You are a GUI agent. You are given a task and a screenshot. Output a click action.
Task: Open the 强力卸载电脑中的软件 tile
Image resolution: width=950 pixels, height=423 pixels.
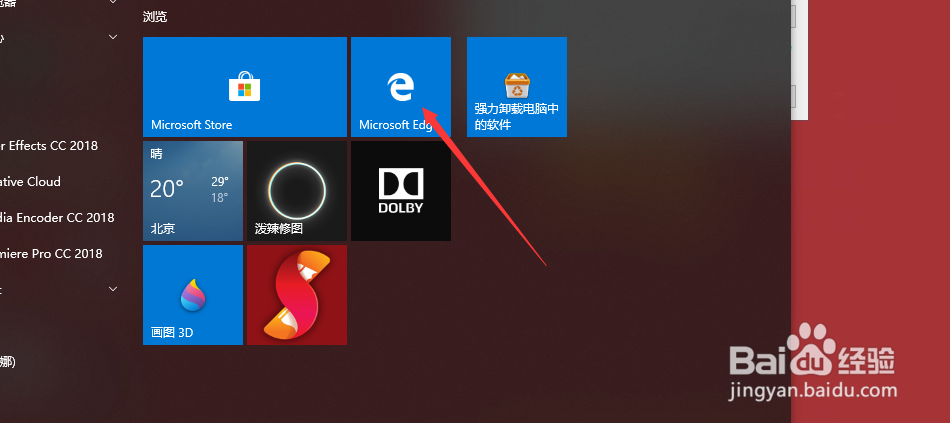click(x=517, y=87)
